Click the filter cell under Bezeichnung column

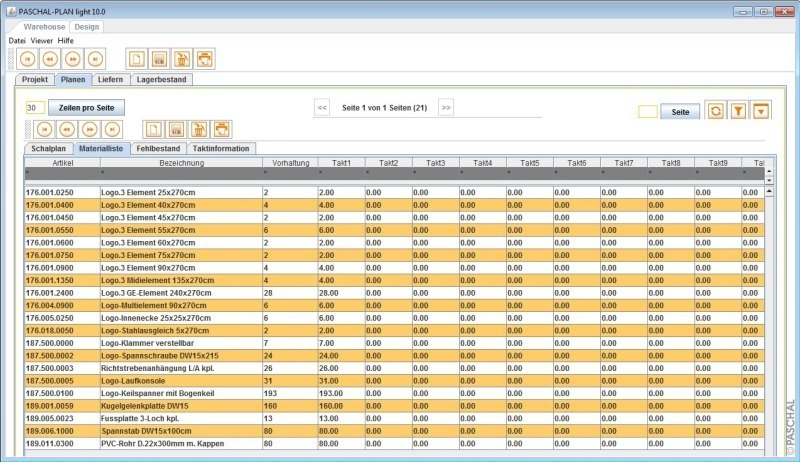pyautogui.click(x=182, y=173)
